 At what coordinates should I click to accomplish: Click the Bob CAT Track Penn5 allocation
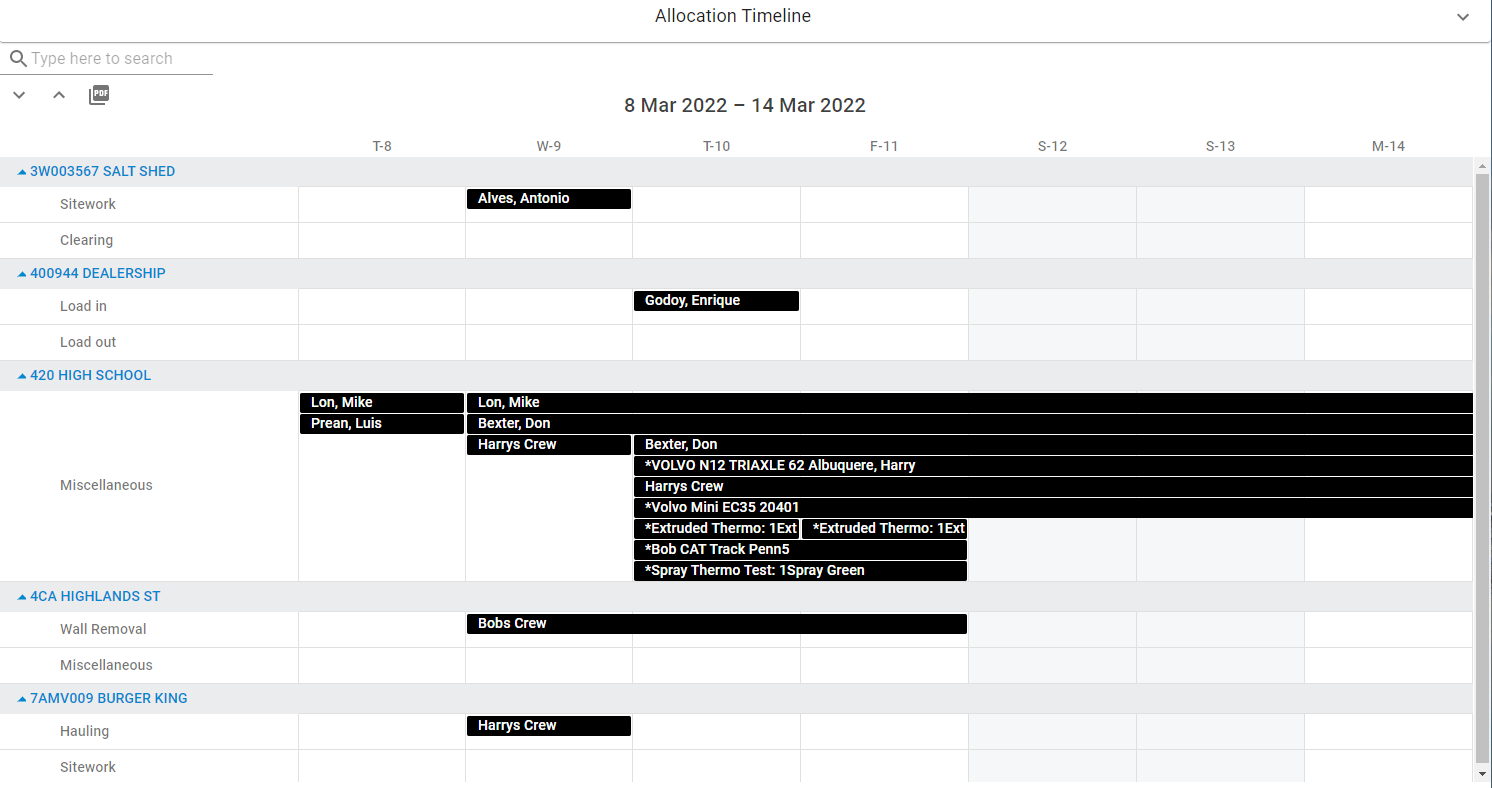[800, 550]
